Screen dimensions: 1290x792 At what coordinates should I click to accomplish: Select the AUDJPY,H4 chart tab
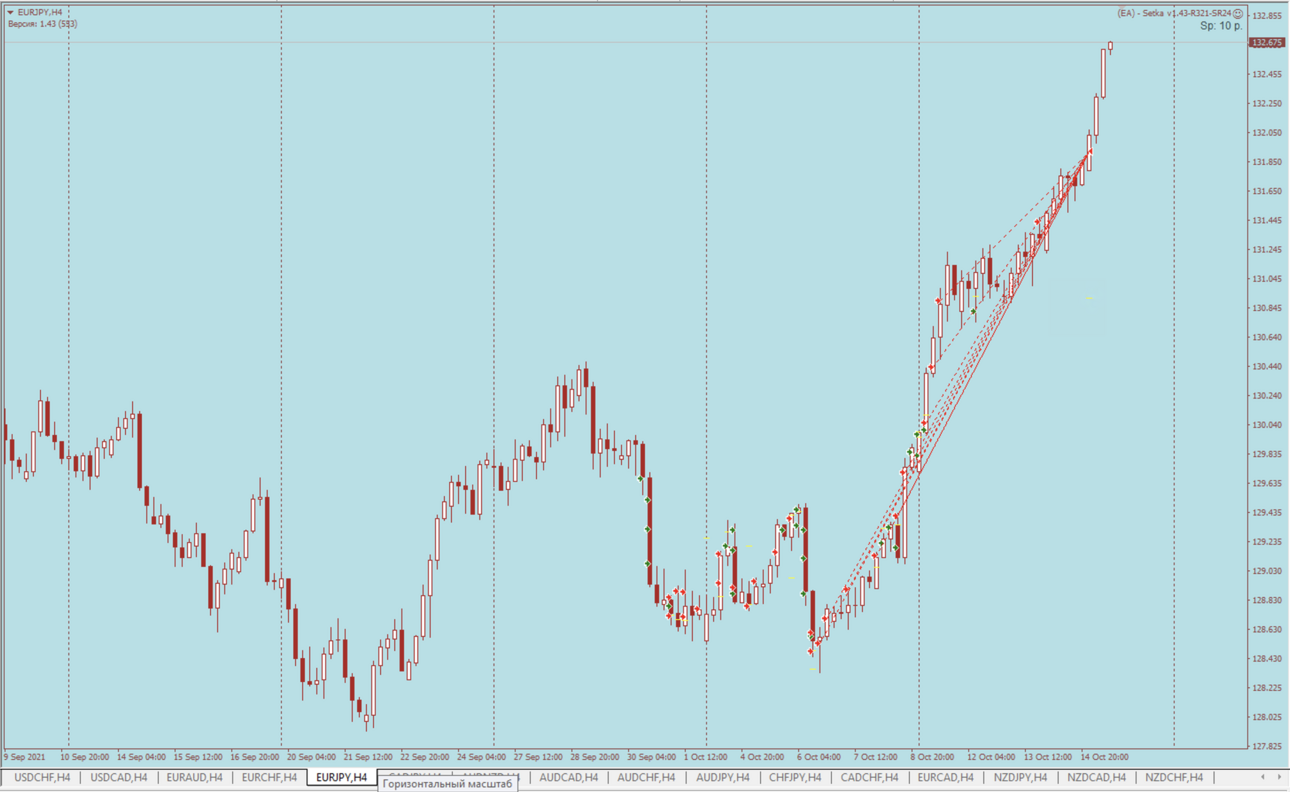point(722,777)
